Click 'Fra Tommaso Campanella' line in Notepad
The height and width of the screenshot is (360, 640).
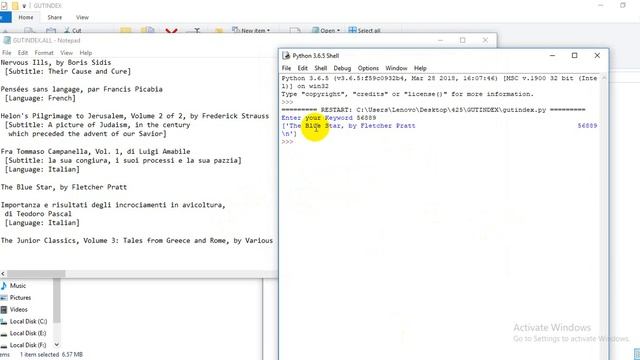click(95, 151)
